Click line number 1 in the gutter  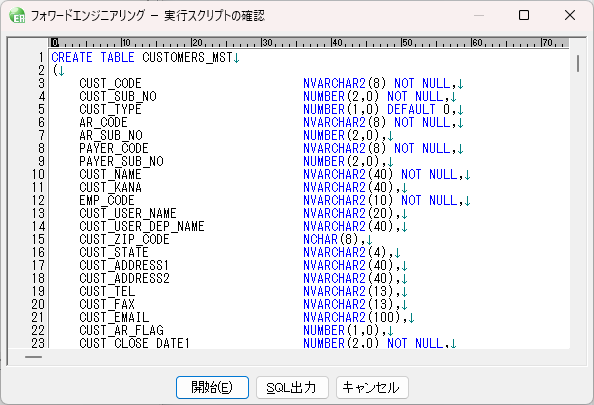tap(41, 58)
